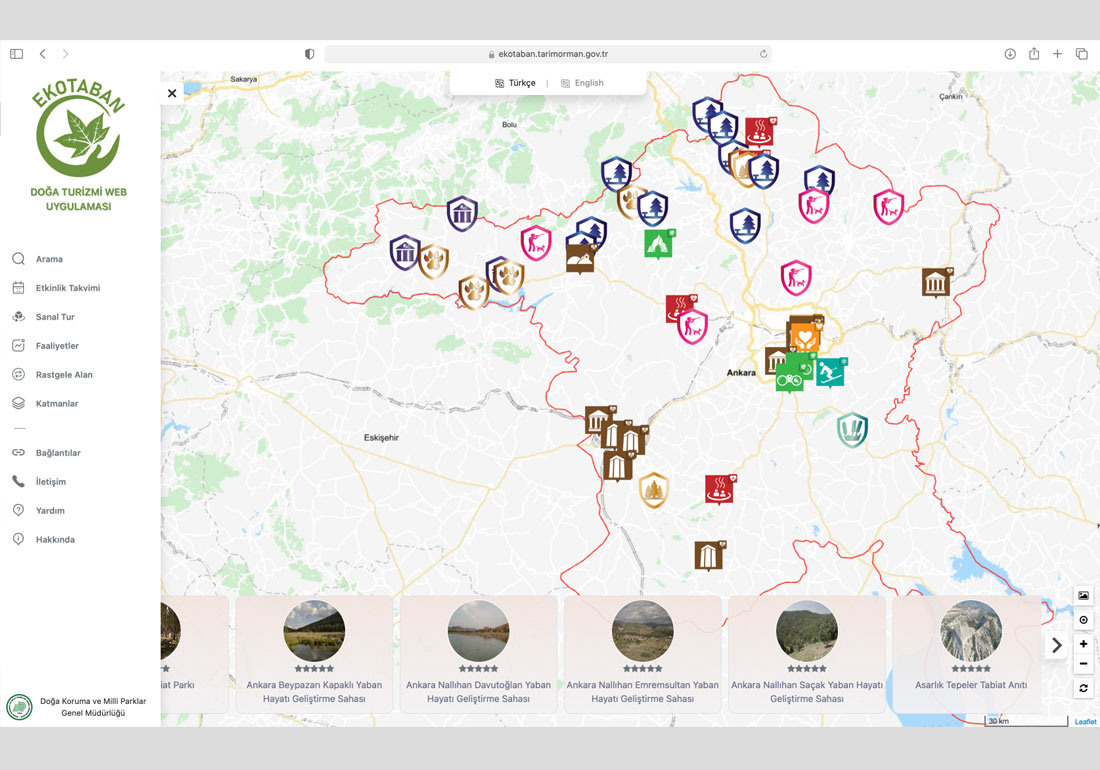
Task: Toggle Safari sidebar
Action: 17,54
